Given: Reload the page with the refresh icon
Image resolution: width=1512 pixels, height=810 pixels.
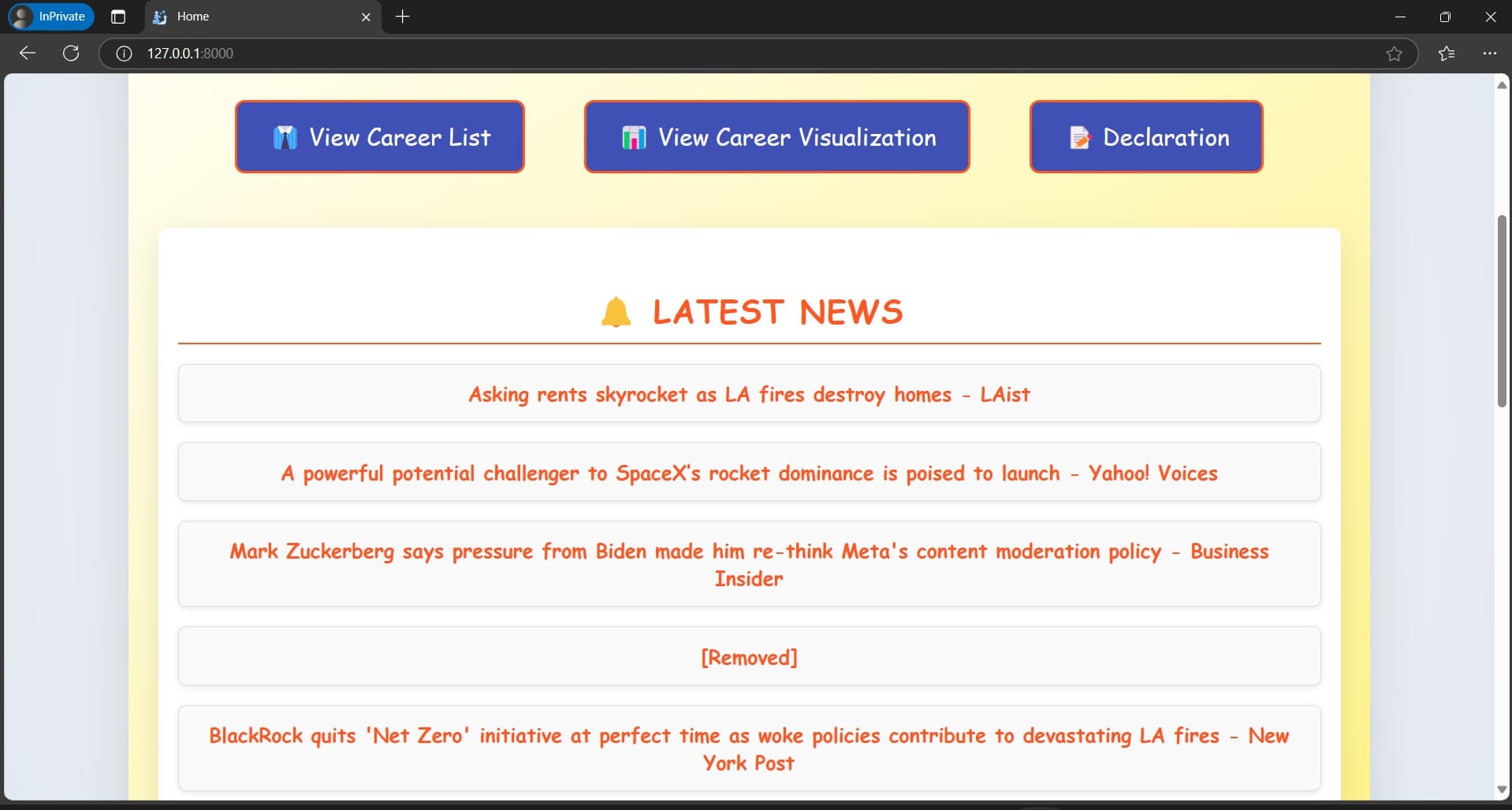Looking at the screenshot, I should pos(71,53).
